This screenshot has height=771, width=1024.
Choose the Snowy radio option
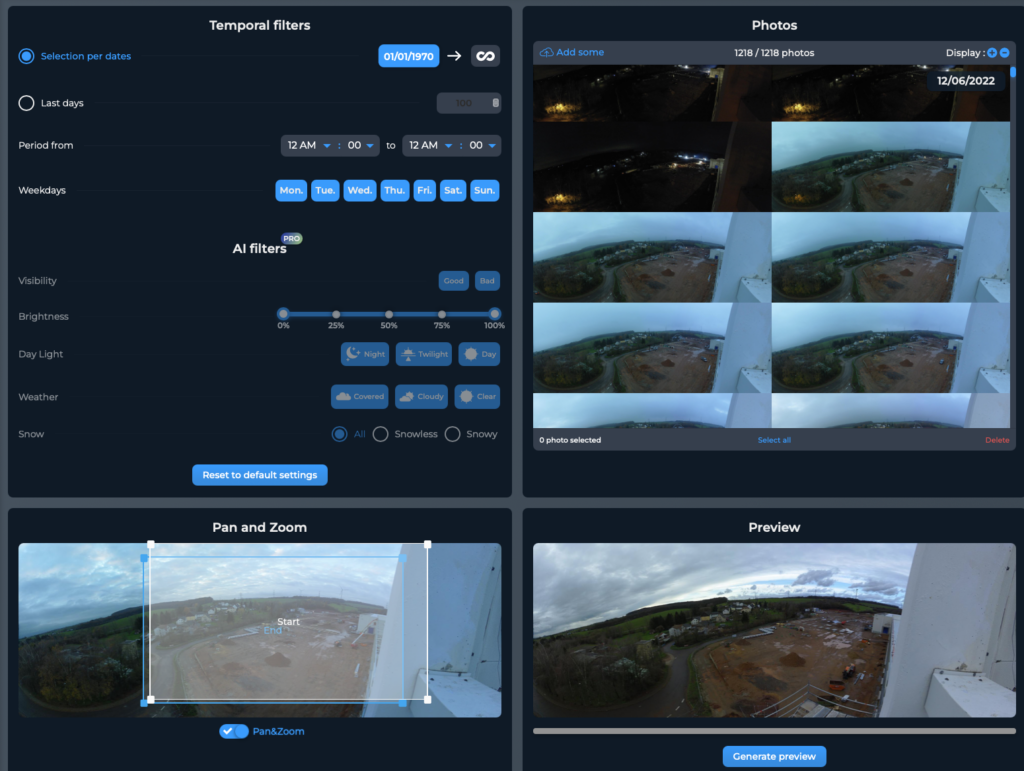(x=453, y=434)
